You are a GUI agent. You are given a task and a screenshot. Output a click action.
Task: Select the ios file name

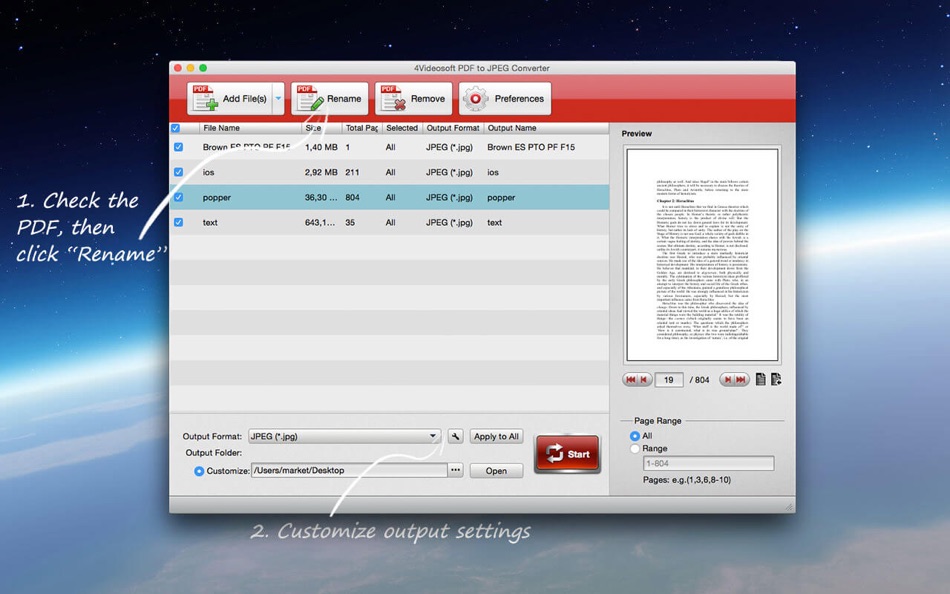[x=208, y=173]
